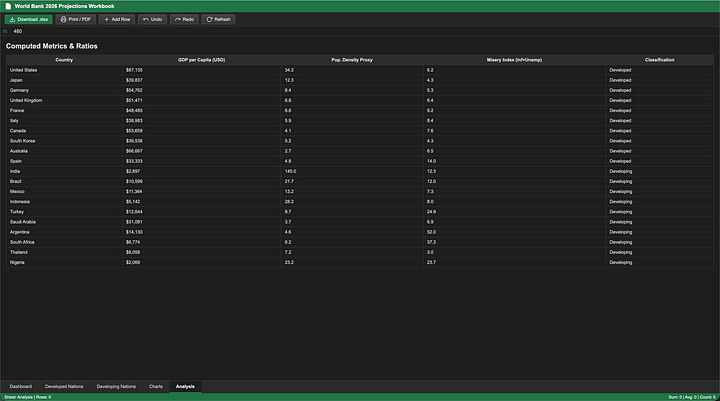Refresh the workbook data
This screenshot has height=401, width=720.
coord(219,19)
